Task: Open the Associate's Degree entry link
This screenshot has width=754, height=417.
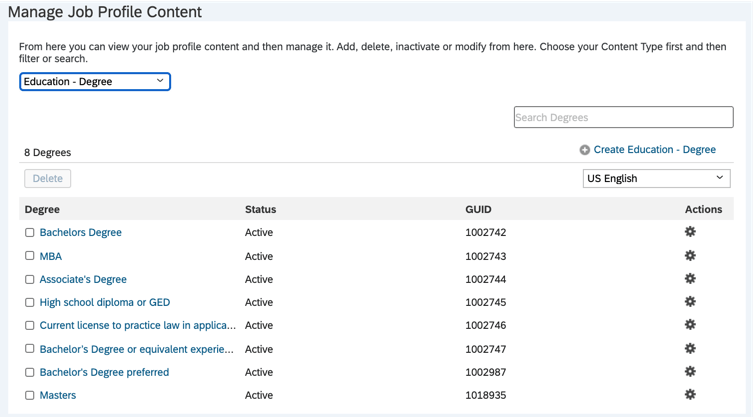Action: [x=83, y=279]
